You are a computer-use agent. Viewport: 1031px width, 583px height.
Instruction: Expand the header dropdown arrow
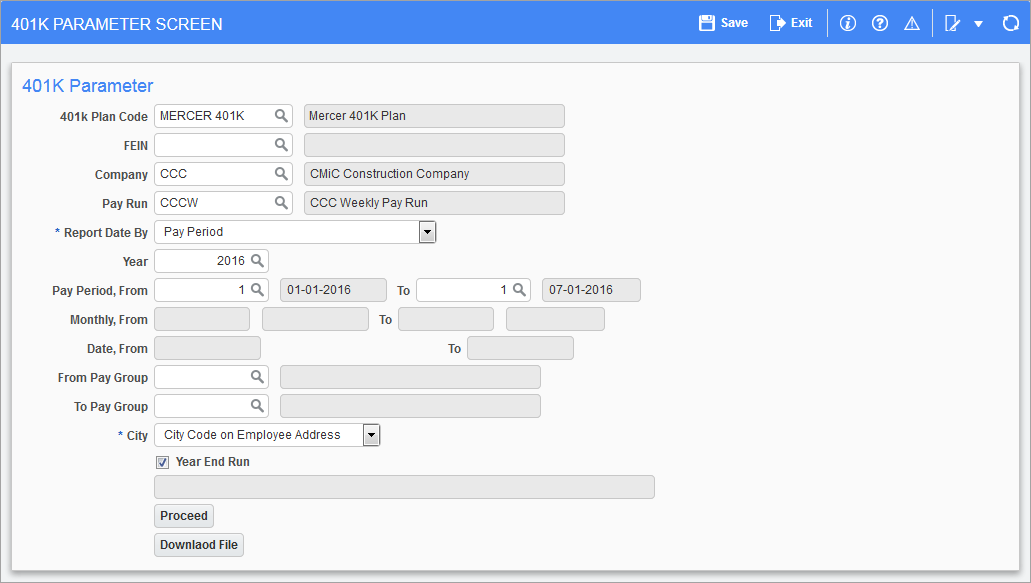point(978,24)
